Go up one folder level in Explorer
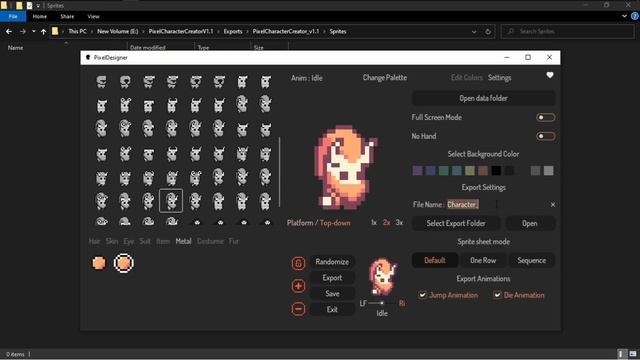This screenshot has height=360, width=640. click(x=43, y=31)
